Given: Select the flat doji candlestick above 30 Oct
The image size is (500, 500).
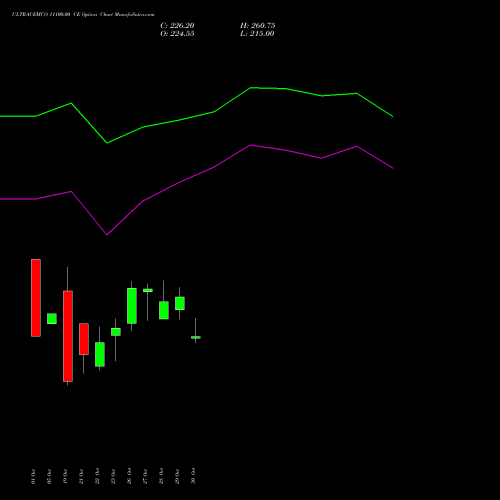Looking at the screenshot, I should click(196, 337).
